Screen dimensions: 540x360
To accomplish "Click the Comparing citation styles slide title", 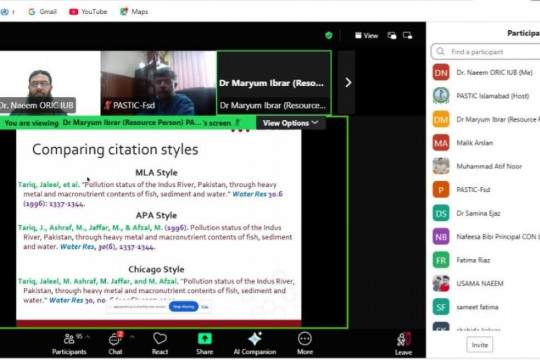I will (115, 150).
